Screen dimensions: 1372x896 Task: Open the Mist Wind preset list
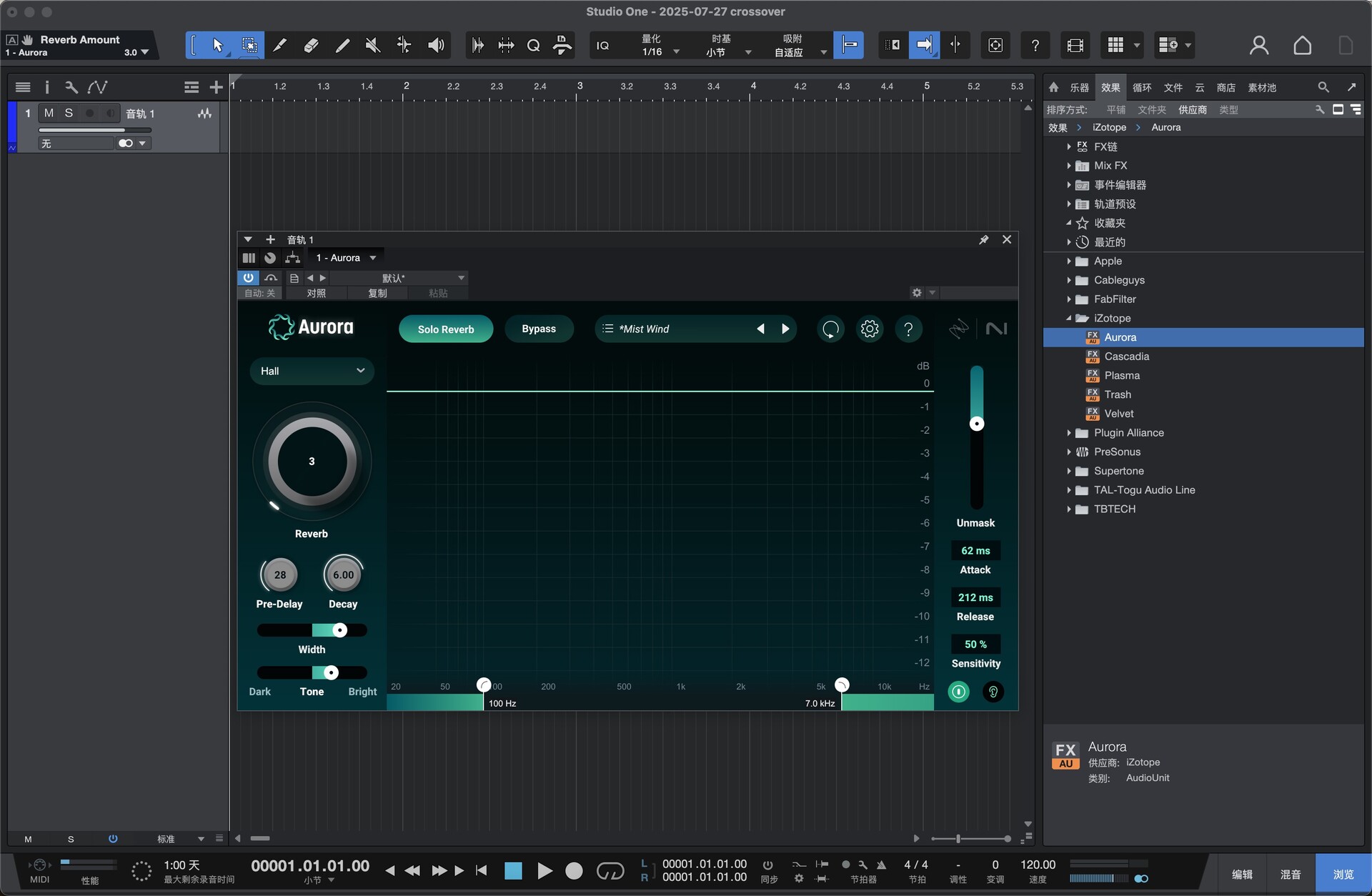pyautogui.click(x=675, y=329)
